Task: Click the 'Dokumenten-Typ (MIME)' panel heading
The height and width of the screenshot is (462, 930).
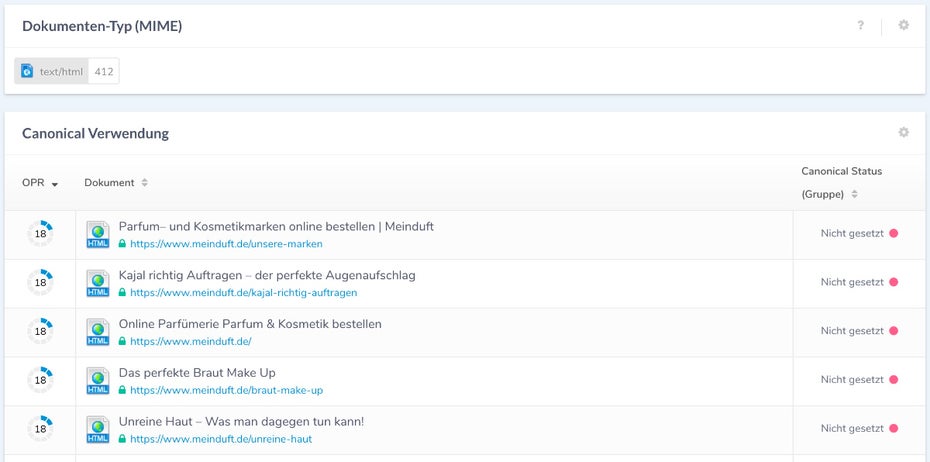Action: tap(102, 26)
